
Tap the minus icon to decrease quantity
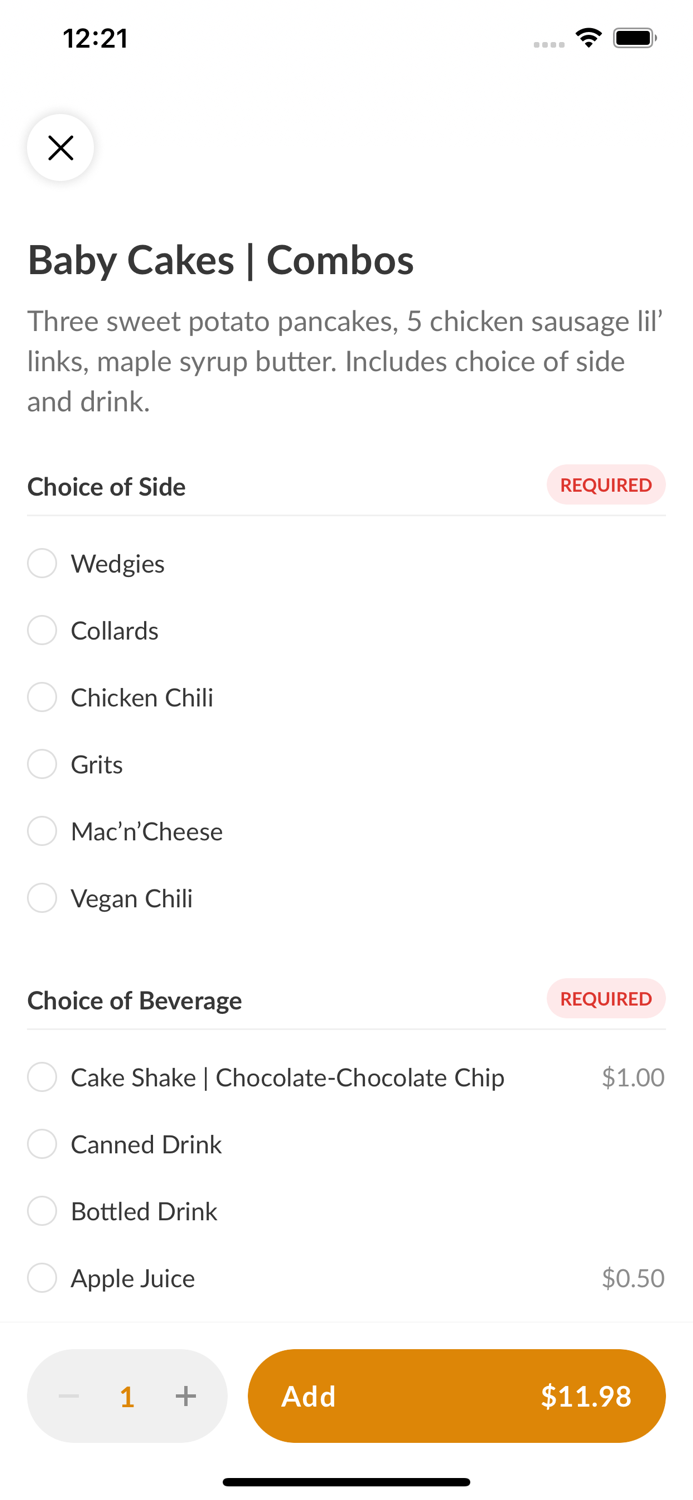click(x=68, y=1396)
